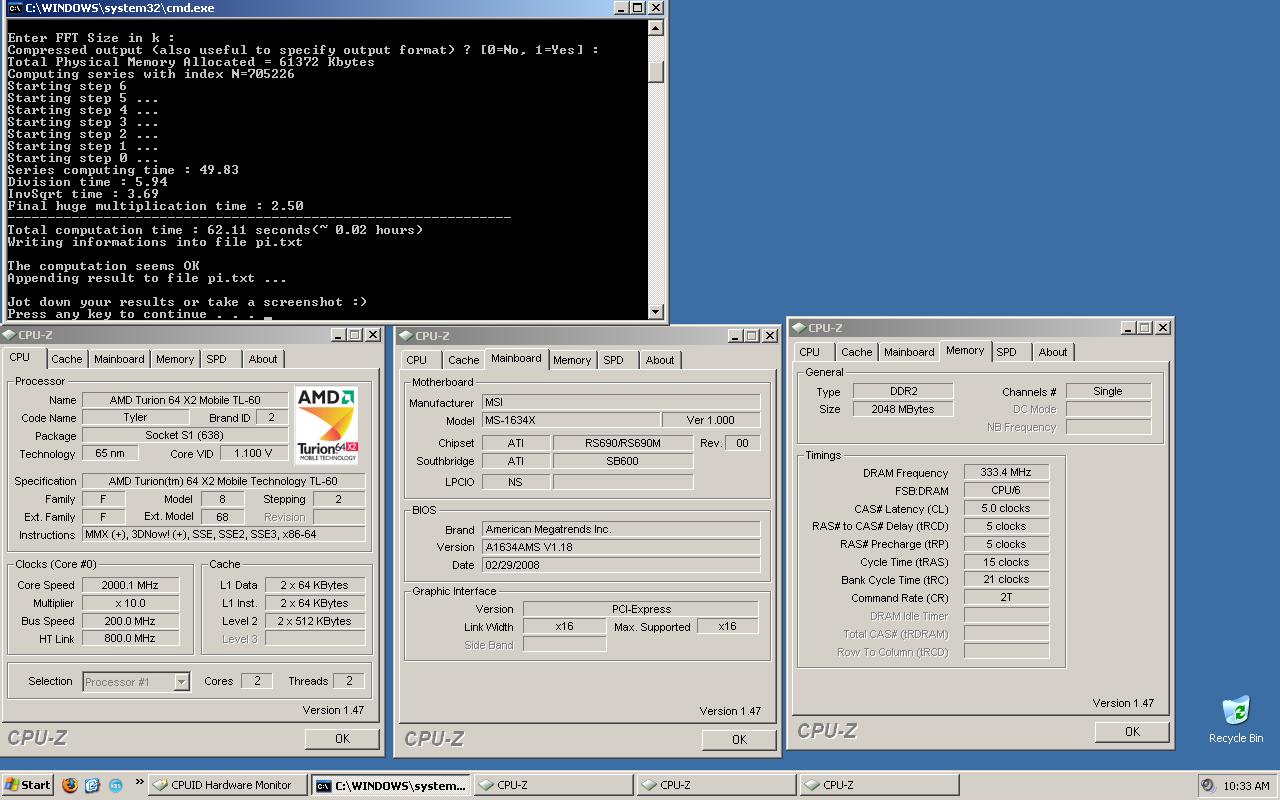Click the HT Link value 800.0 MHz
The width and height of the screenshot is (1280, 800).
(x=130, y=638)
